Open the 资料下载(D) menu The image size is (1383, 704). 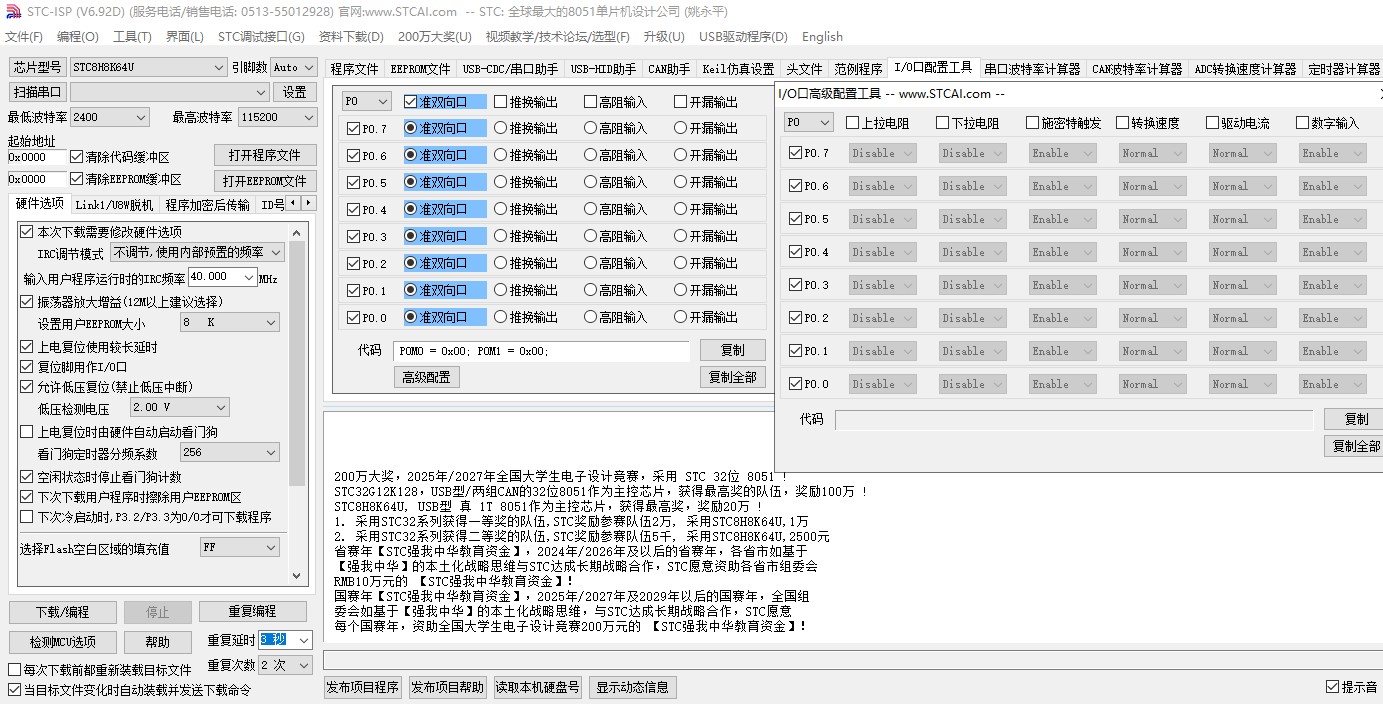coord(351,37)
